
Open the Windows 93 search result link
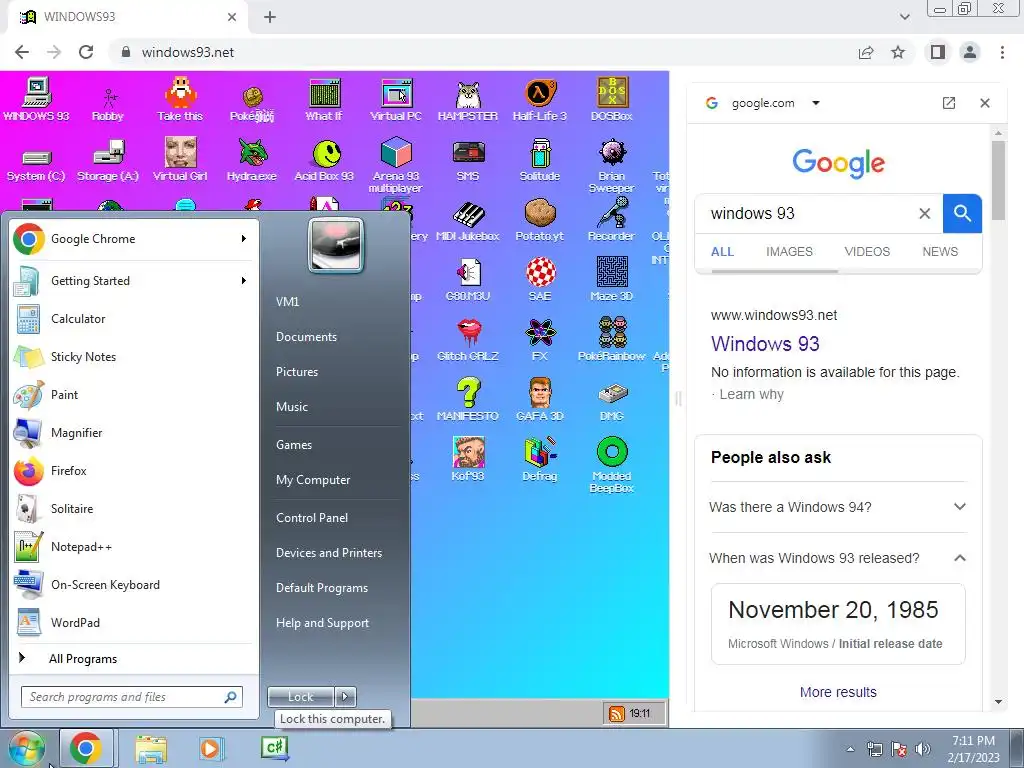[765, 344]
